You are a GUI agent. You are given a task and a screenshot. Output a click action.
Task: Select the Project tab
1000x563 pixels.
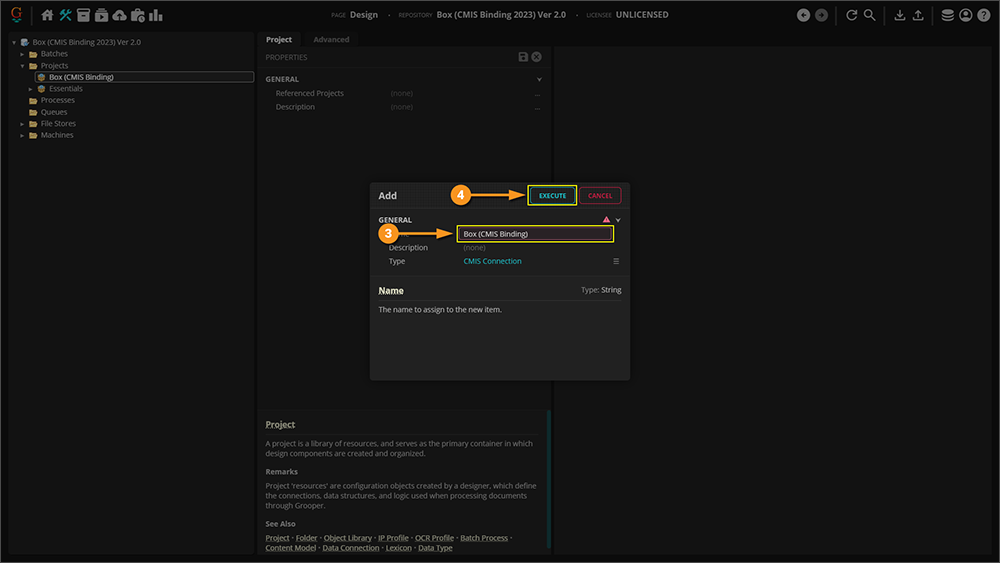(x=279, y=40)
